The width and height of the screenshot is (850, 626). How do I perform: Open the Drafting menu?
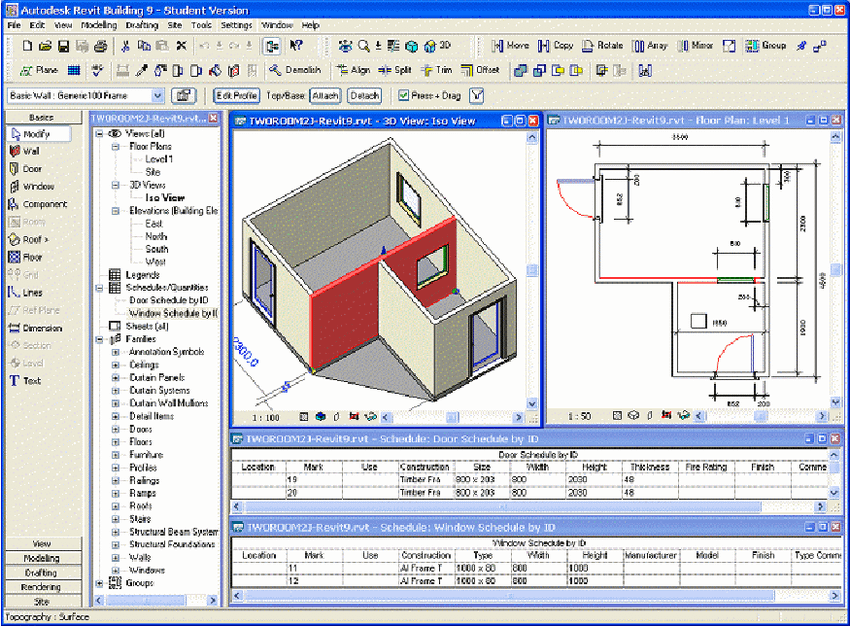pos(142,25)
